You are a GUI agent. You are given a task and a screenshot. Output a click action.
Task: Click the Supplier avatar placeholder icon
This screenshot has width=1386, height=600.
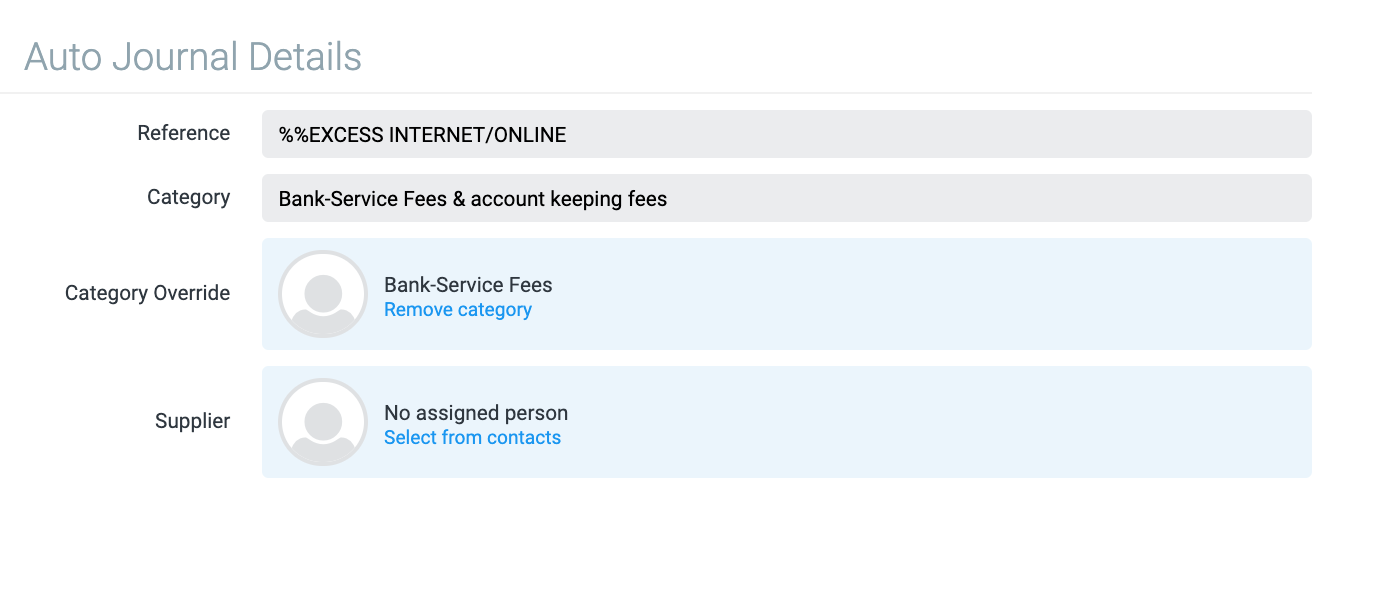click(x=323, y=422)
